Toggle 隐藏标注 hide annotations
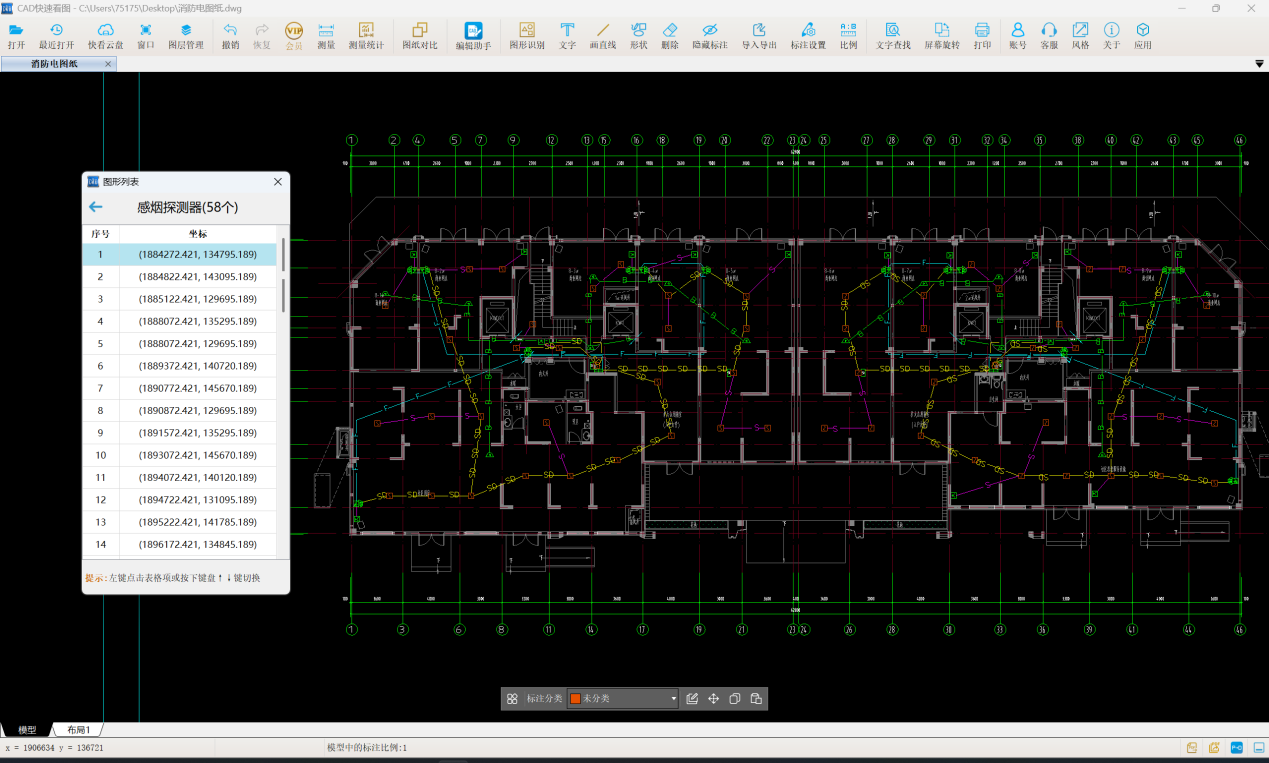Screen dimensions: 1269x763 [709, 36]
